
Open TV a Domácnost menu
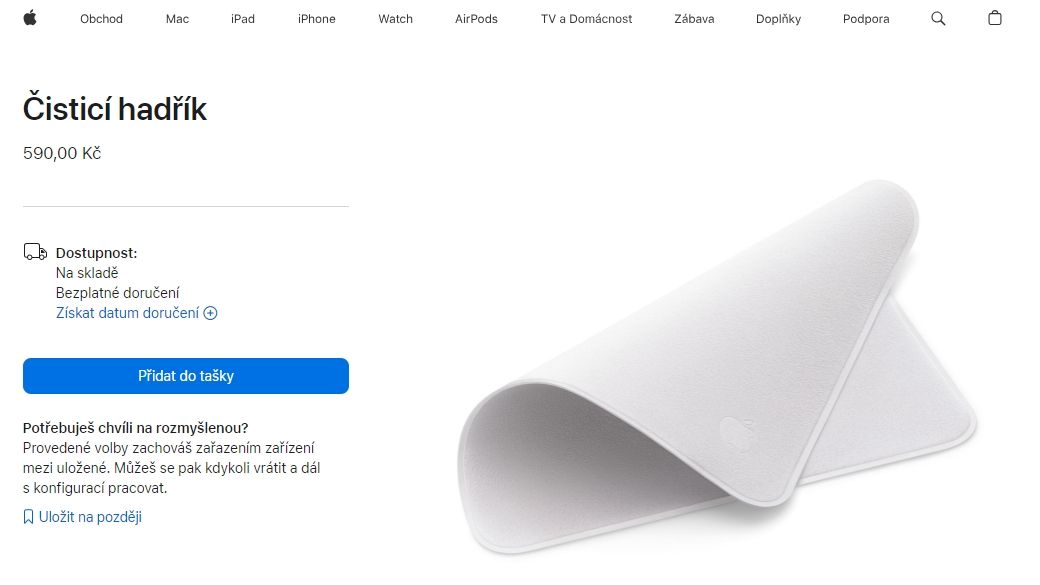586,19
